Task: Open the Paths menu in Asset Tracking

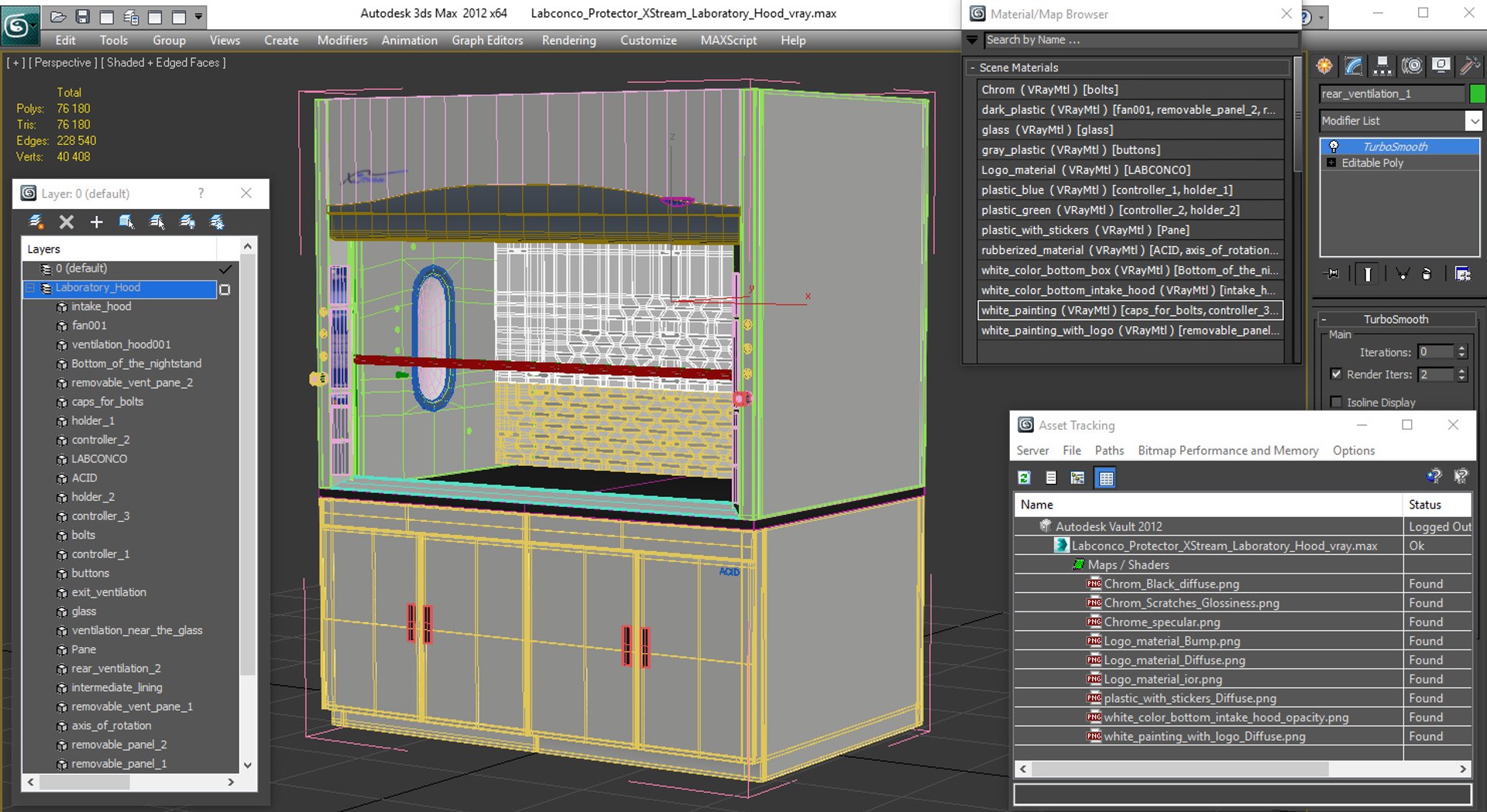Action: pos(1109,451)
